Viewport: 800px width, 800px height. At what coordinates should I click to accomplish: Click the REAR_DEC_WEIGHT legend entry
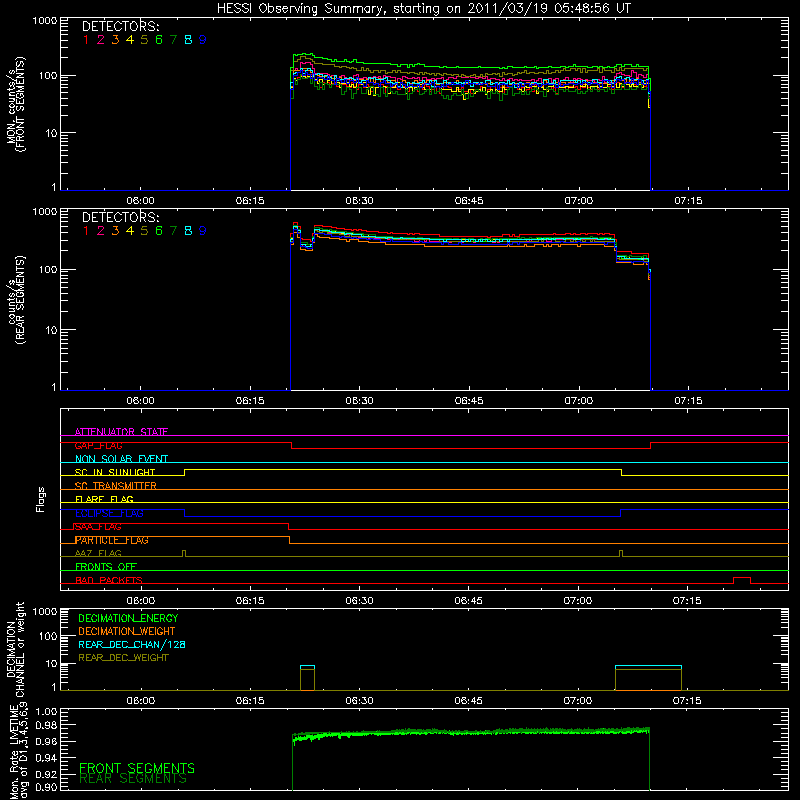pyautogui.click(x=123, y=658)
